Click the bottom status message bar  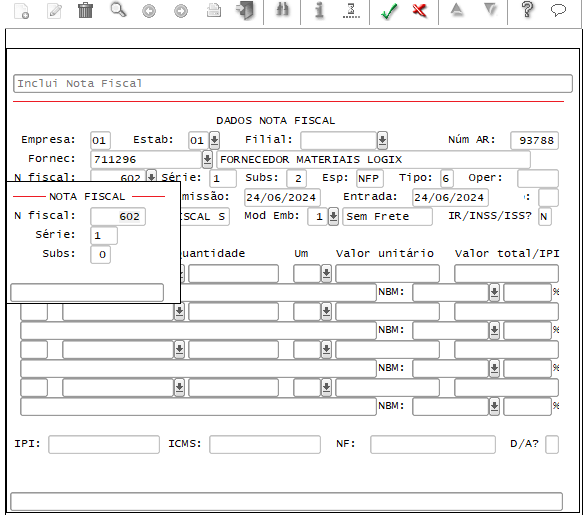click(x=286, y=502)
